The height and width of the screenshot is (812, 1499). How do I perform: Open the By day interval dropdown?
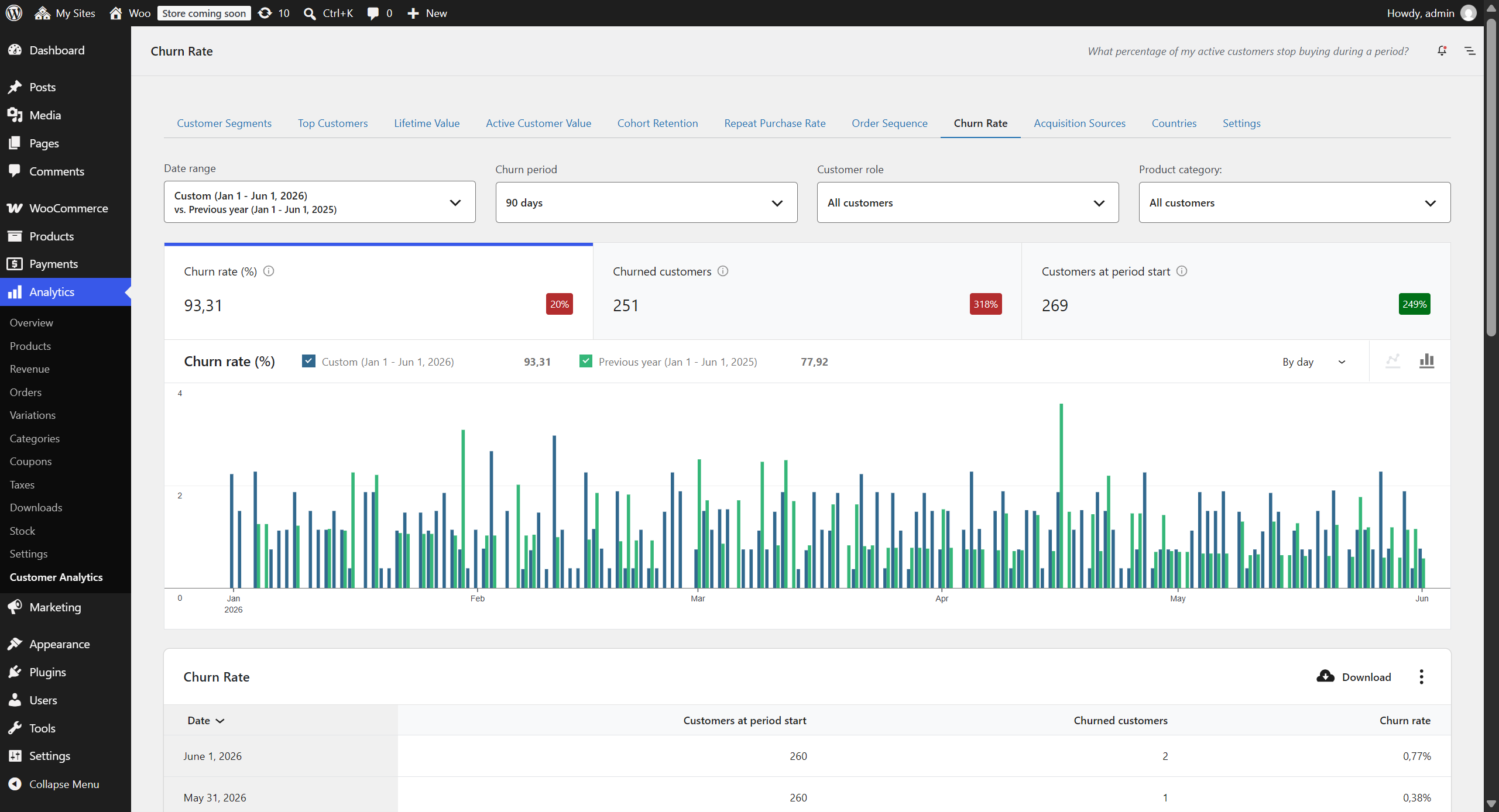pos(1314,362)
